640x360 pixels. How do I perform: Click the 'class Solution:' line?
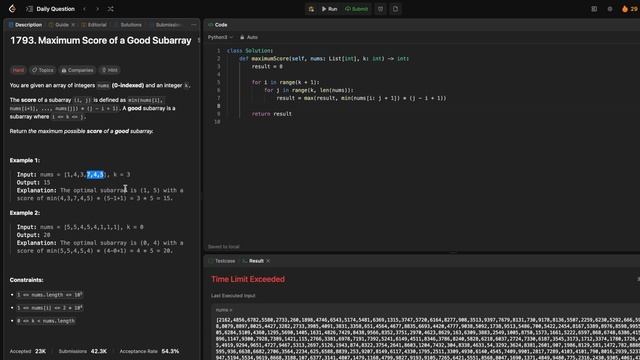point(250,50)
